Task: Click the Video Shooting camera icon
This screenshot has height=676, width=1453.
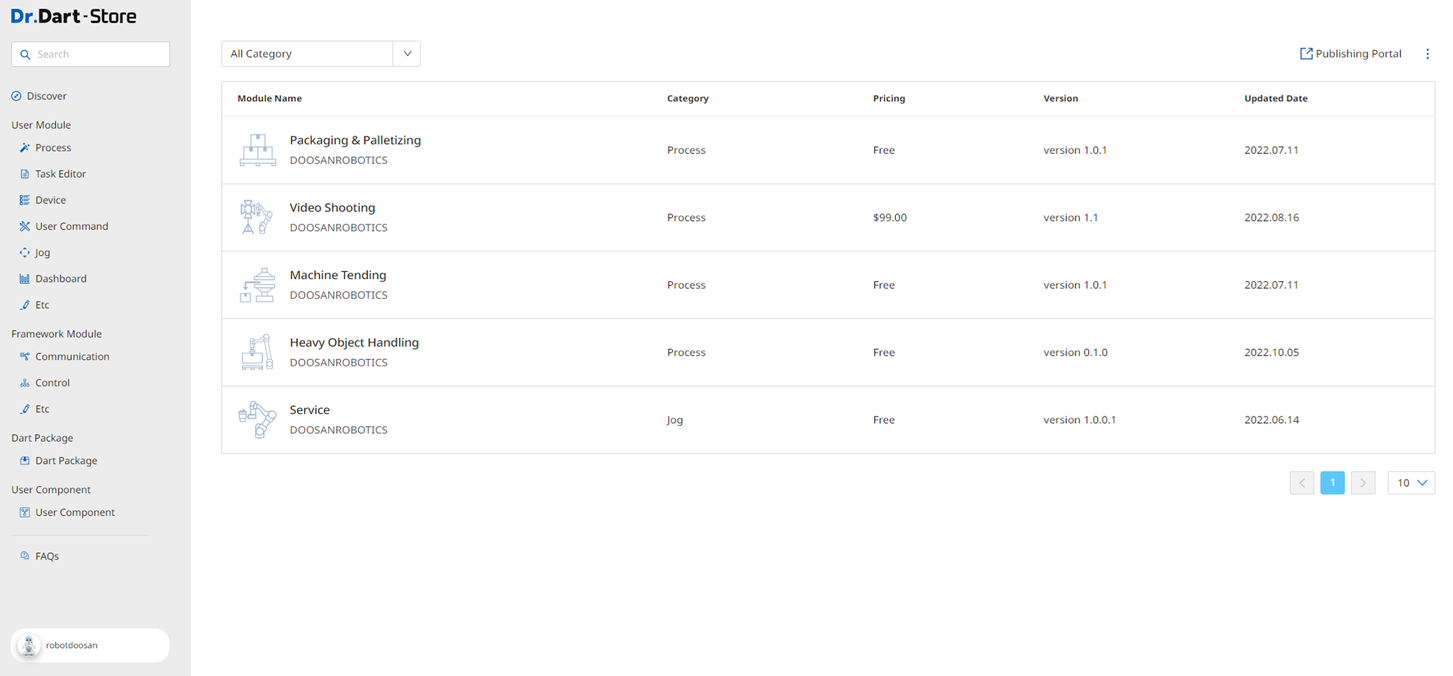Action: [256, 217]
